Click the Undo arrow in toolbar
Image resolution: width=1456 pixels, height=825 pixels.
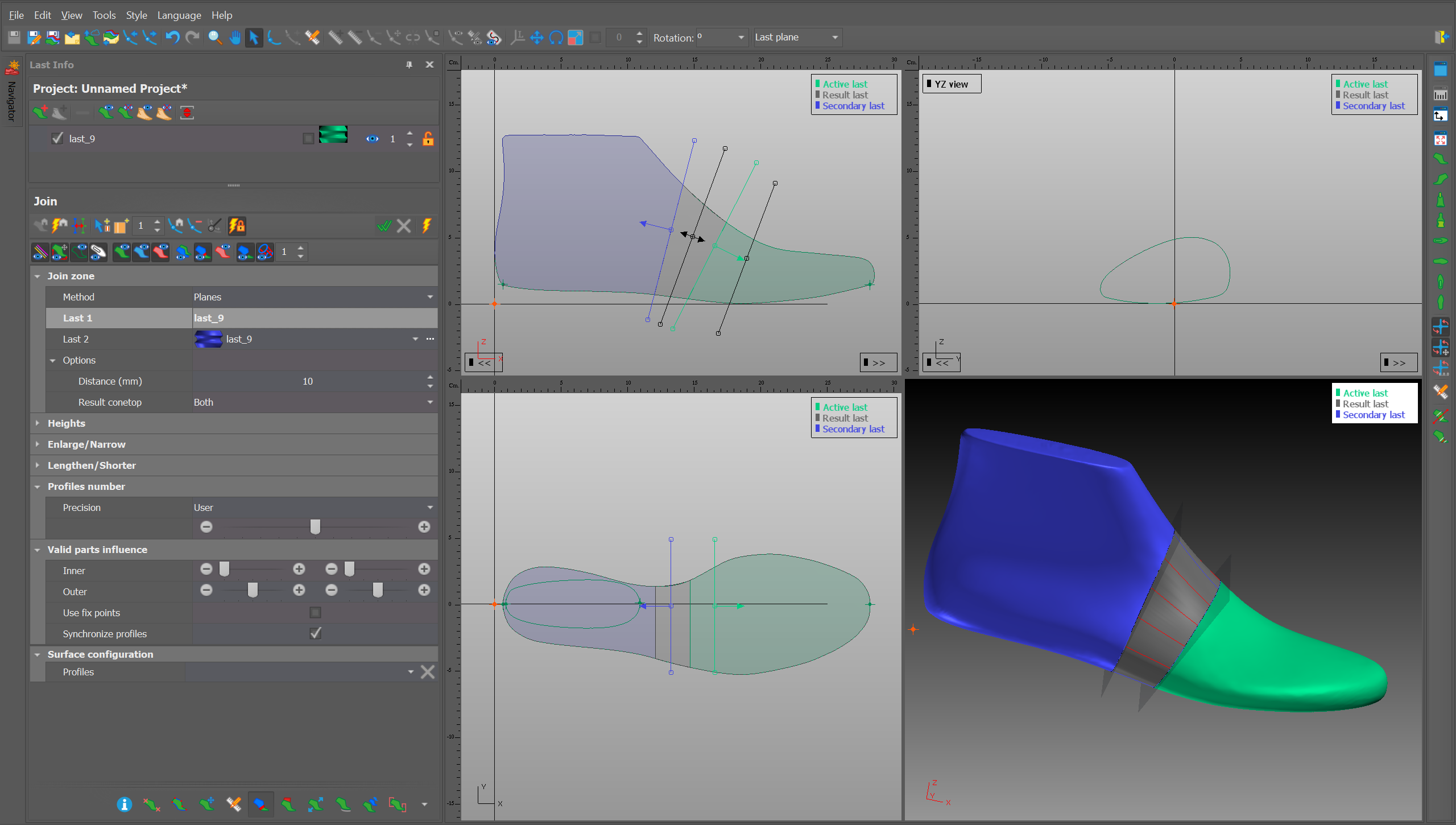tap(172, 38)
